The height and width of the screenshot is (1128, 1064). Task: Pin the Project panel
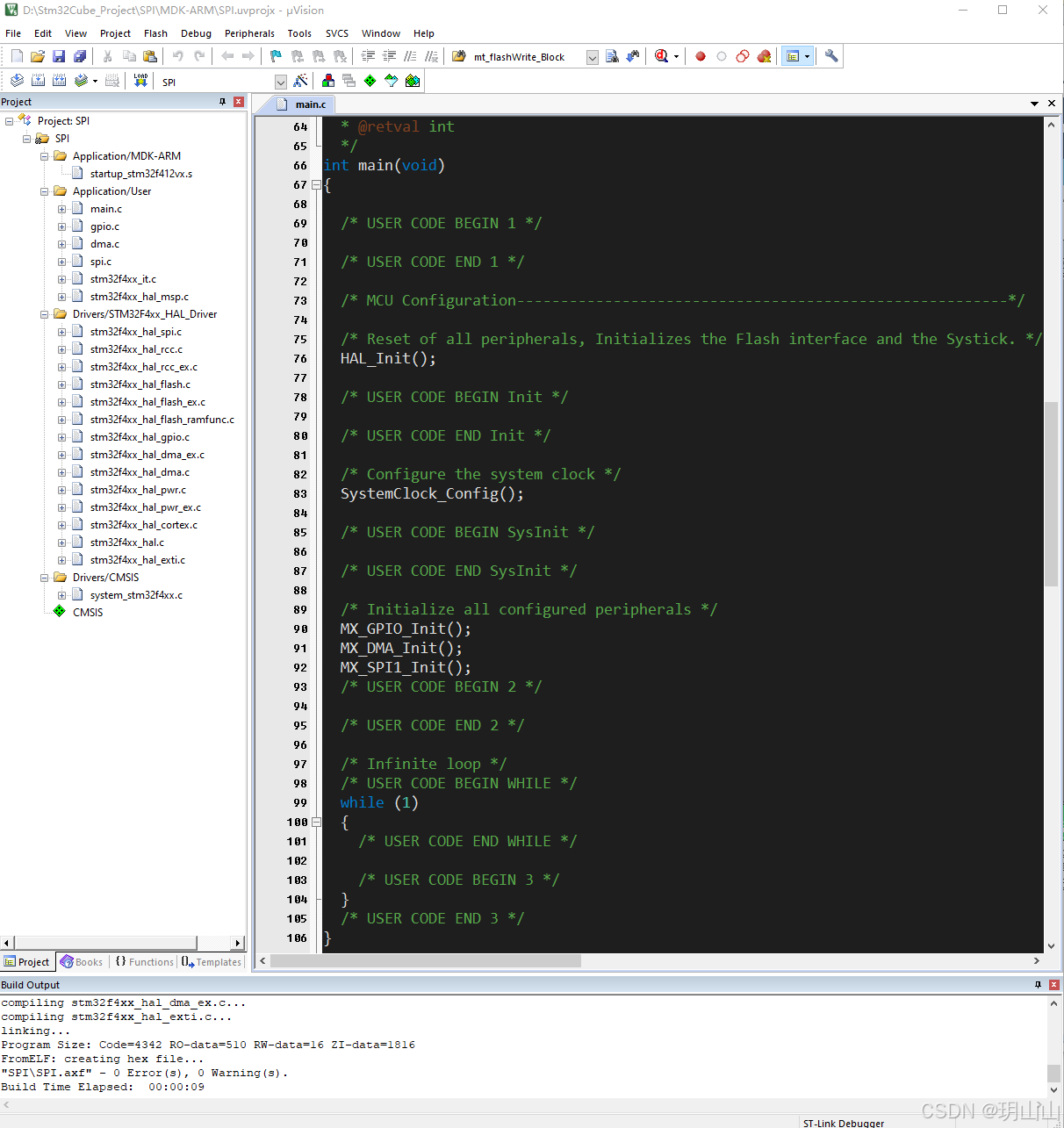[x=222, y=102]
